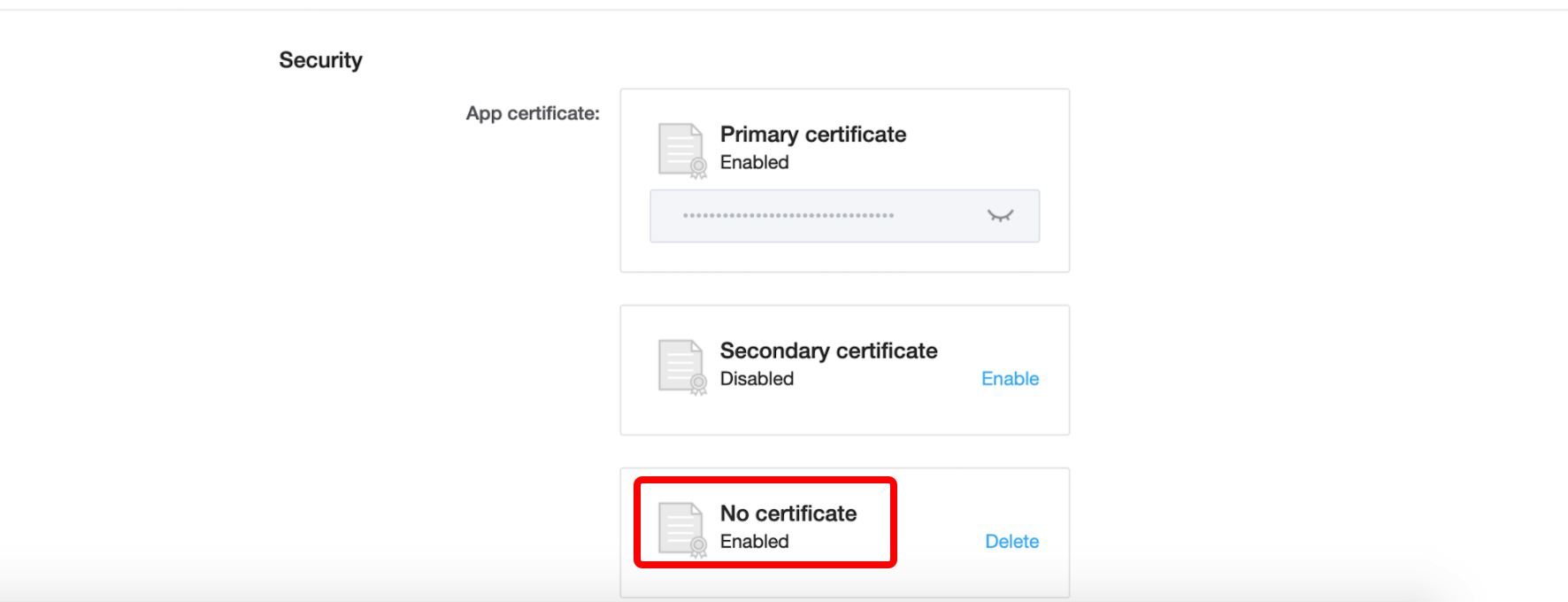Click the Secondary certificate title

(x=828, y=351)
